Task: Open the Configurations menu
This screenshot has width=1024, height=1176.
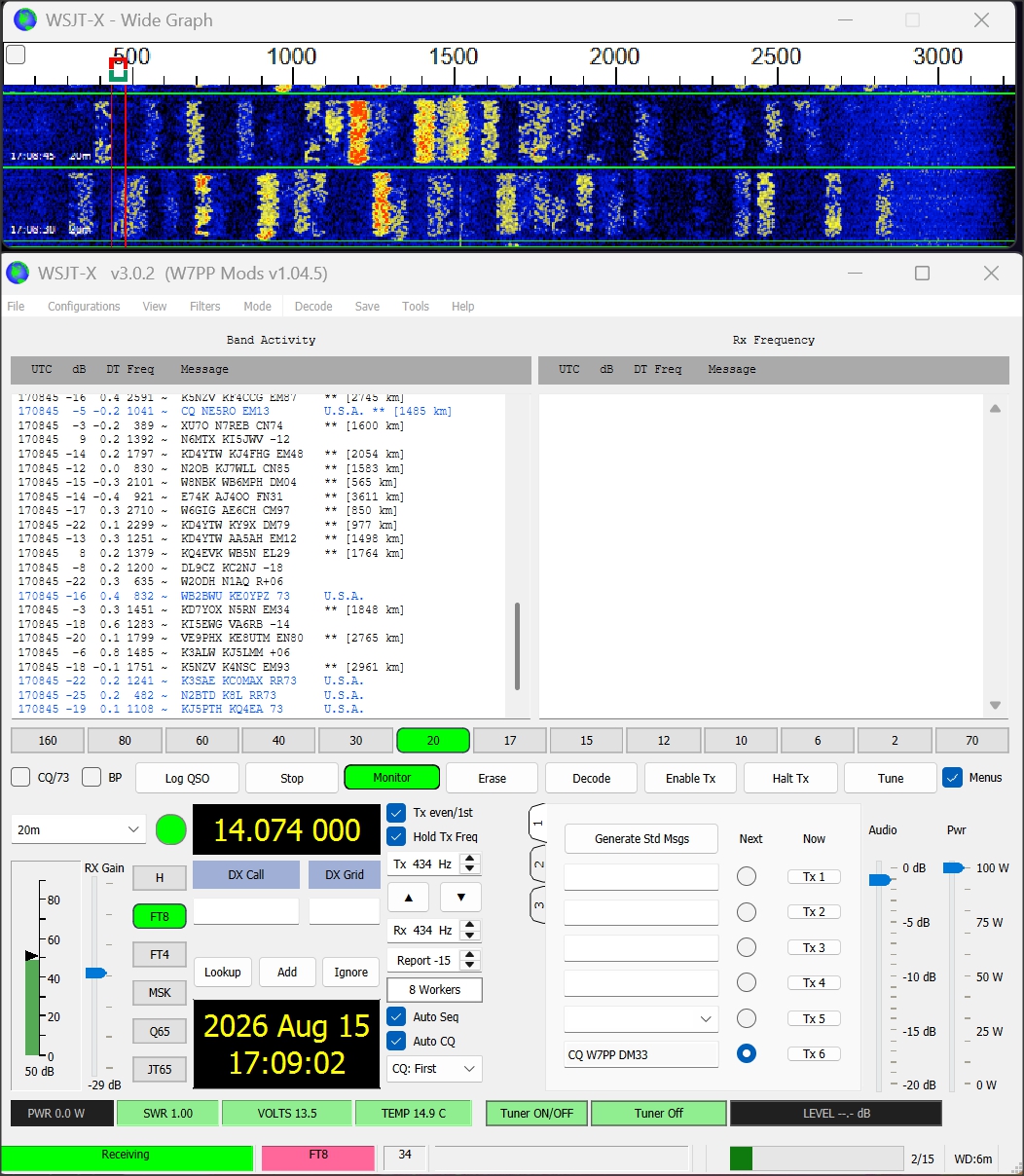Action: [84, 307]
